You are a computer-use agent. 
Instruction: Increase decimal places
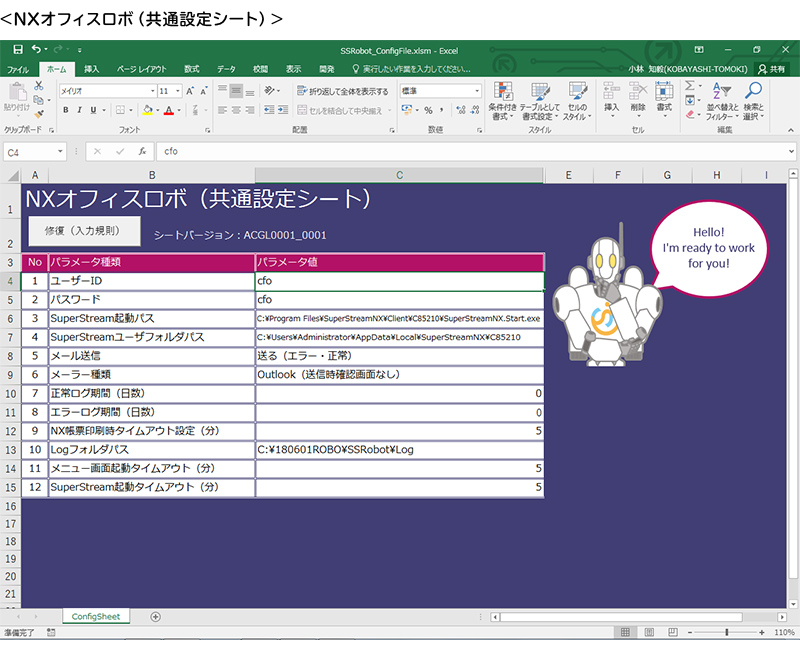coord(461,110)
